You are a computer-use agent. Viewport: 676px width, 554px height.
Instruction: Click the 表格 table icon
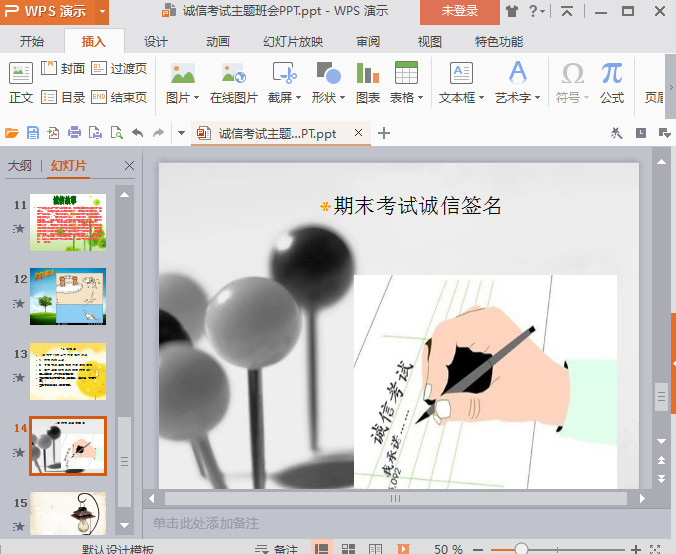point(406,72)
